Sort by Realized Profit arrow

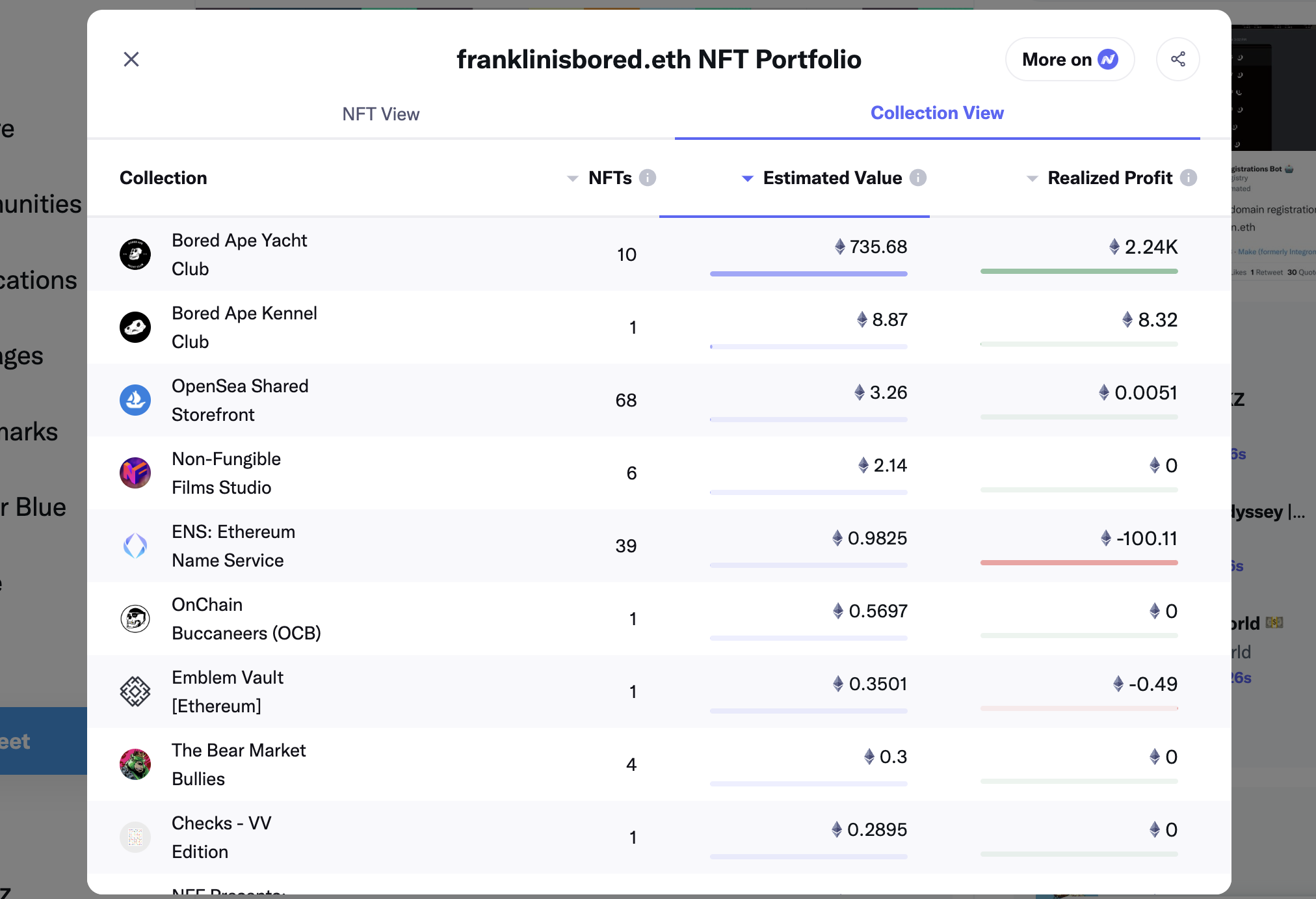pos(1032,178)
